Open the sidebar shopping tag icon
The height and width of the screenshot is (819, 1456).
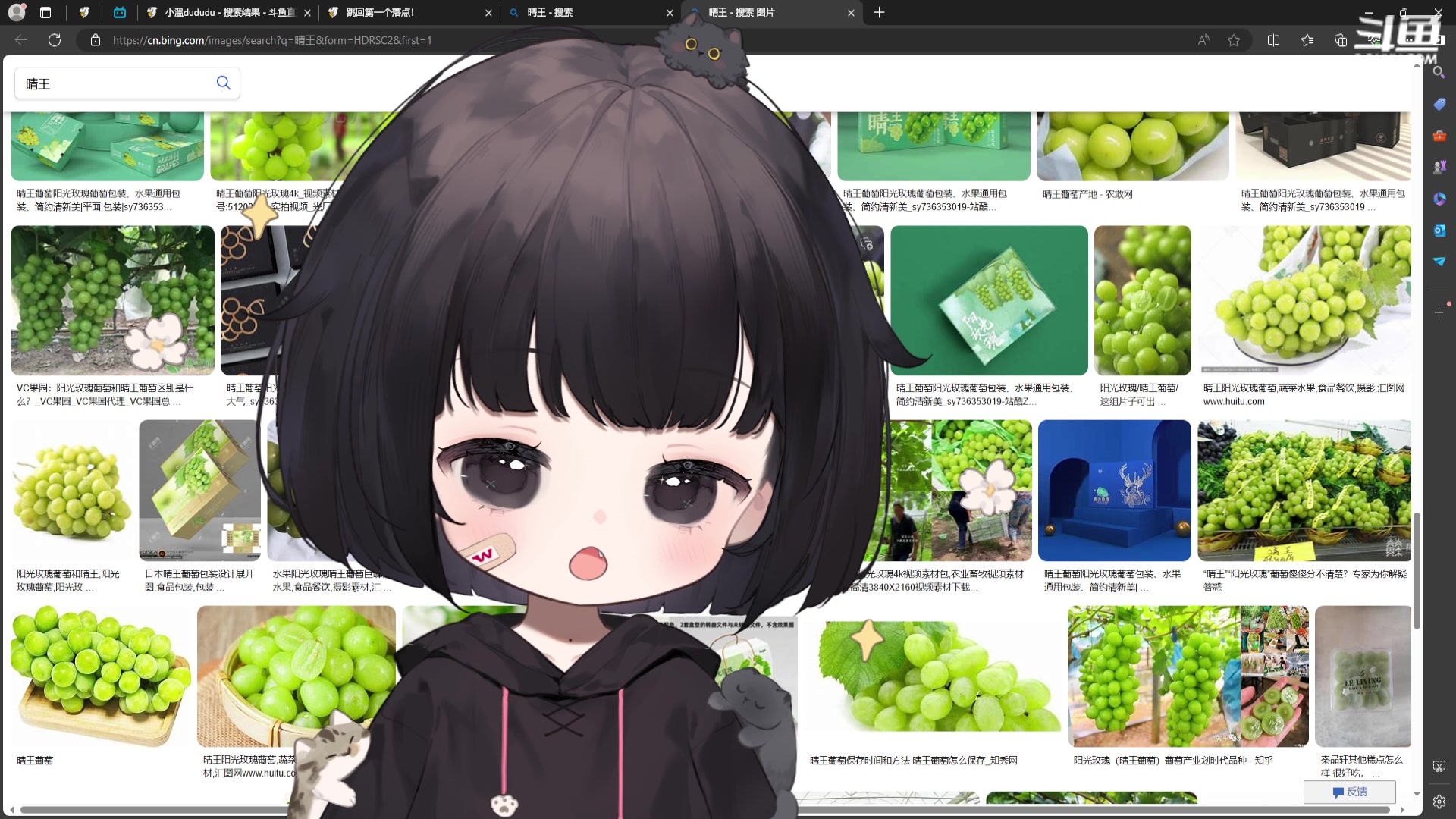point(1439,104)
